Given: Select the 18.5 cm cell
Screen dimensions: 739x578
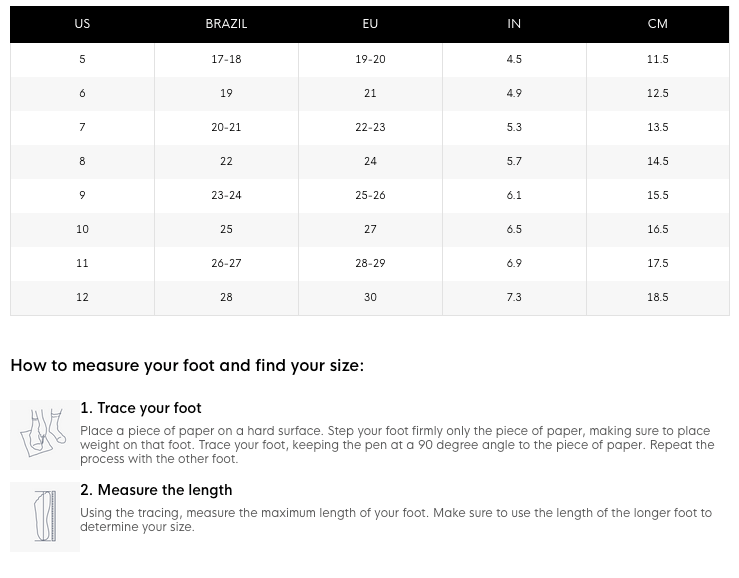Looking at the screenshot, I should (x=657, y=297).
